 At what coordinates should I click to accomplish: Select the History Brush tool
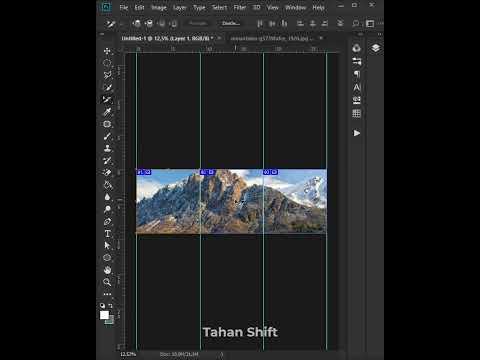coord(107,161)
